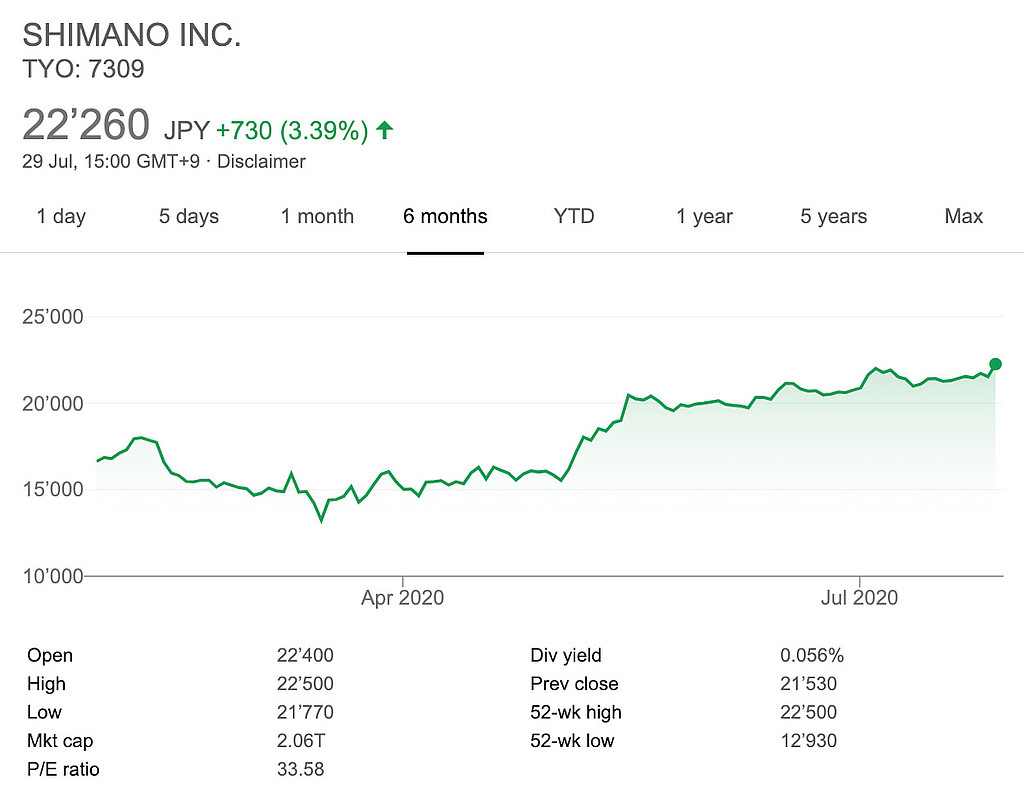Viewport: 1024px width, 801px height.
Task: Open the Disclaimer link
Action: pos(262,161)
